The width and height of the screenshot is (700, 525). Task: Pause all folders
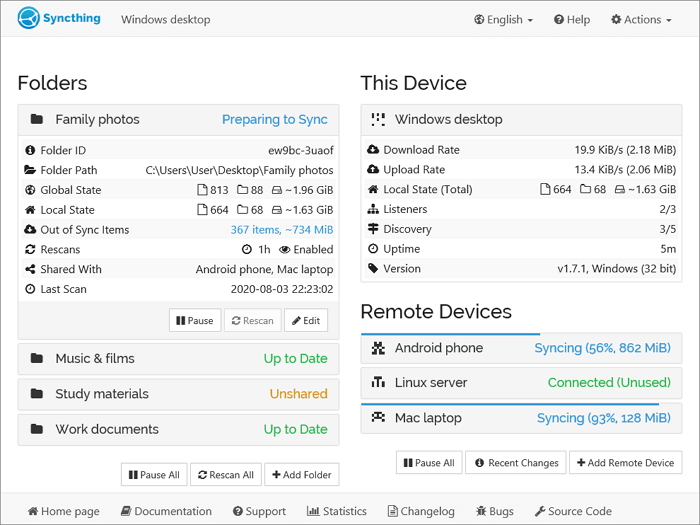pyautogui.click(x=152, y=475)
